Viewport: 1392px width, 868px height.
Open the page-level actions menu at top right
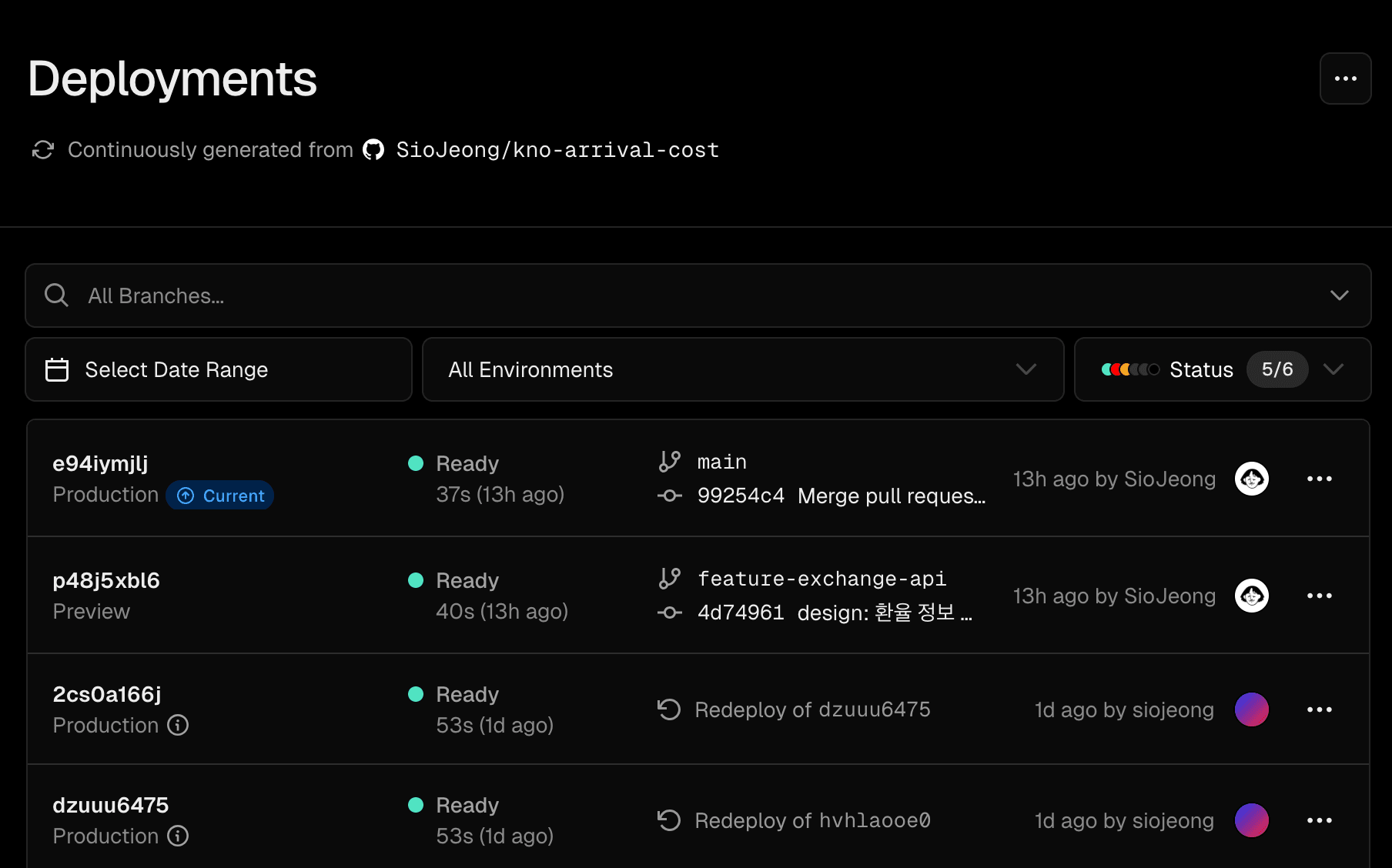(1345, 78)
